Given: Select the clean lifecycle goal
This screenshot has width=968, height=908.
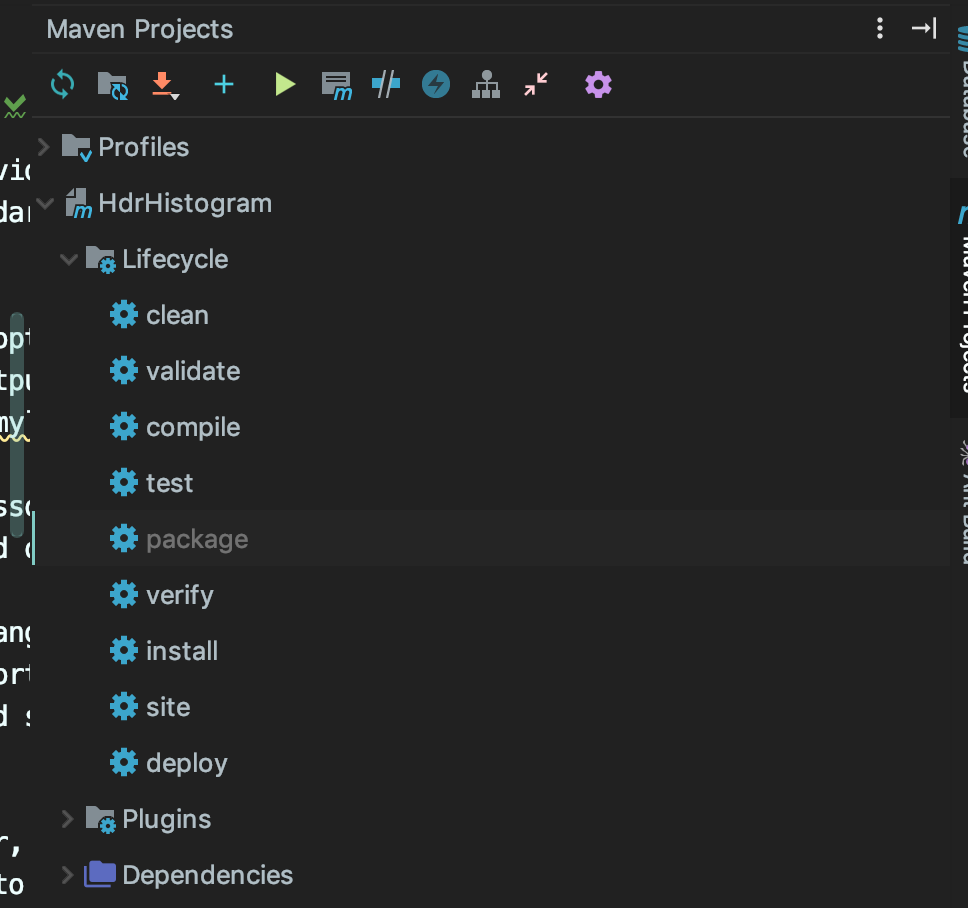Looking at the screenshot, I should tap(177, 315).
